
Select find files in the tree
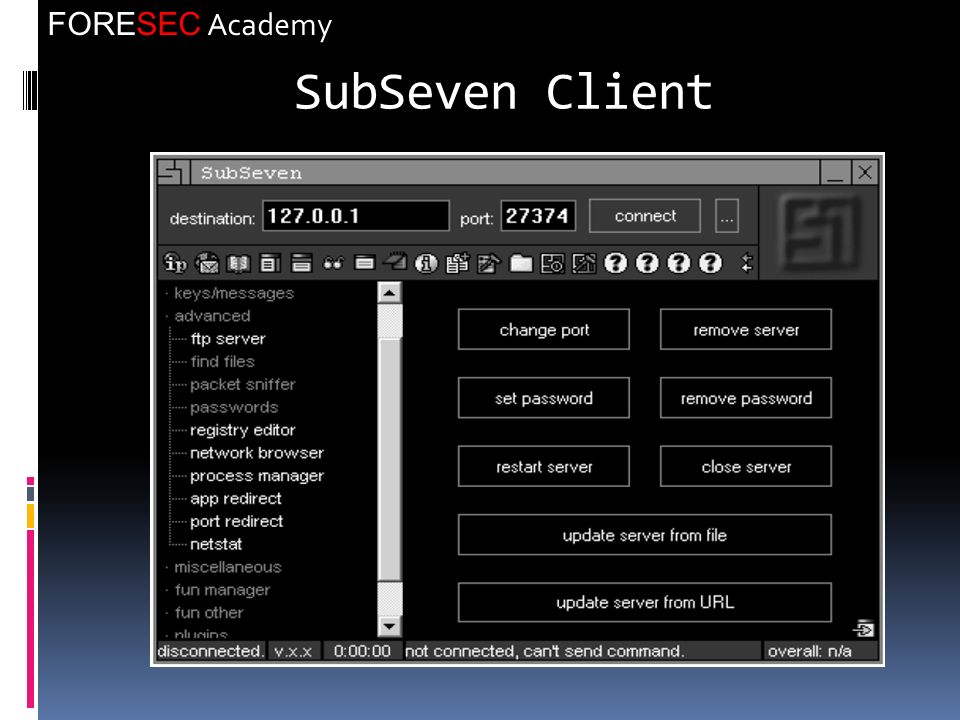222,361
